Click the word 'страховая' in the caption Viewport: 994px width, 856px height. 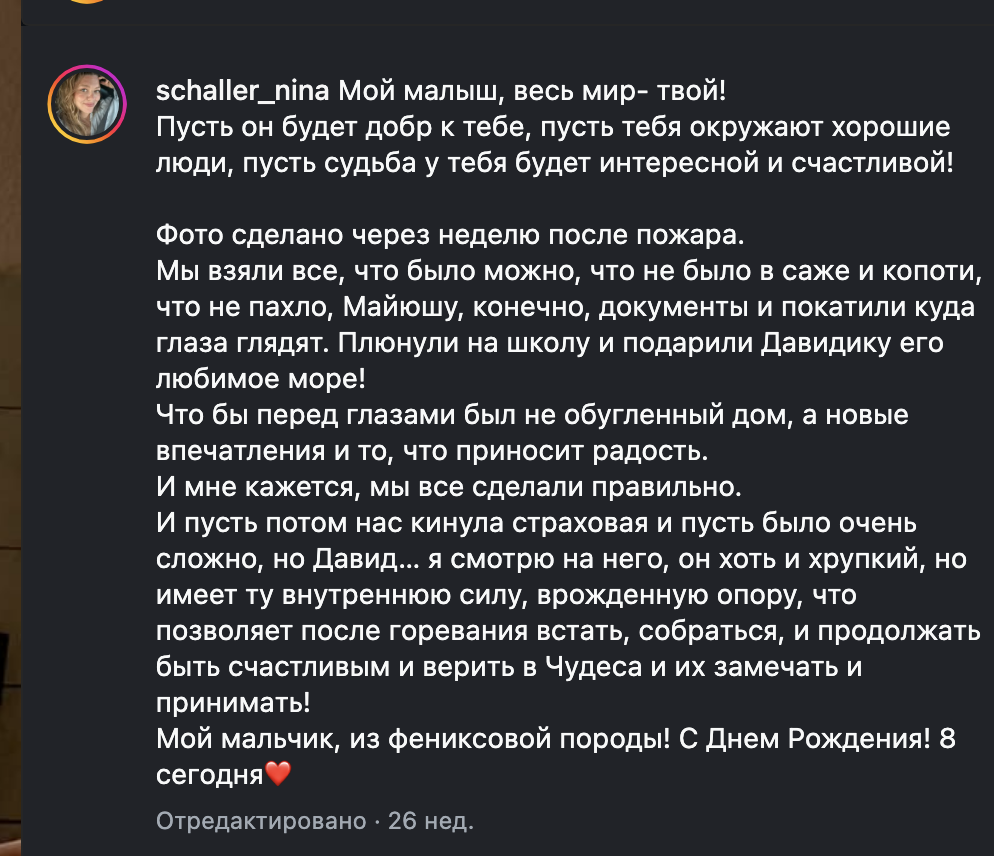coord(579,523)
